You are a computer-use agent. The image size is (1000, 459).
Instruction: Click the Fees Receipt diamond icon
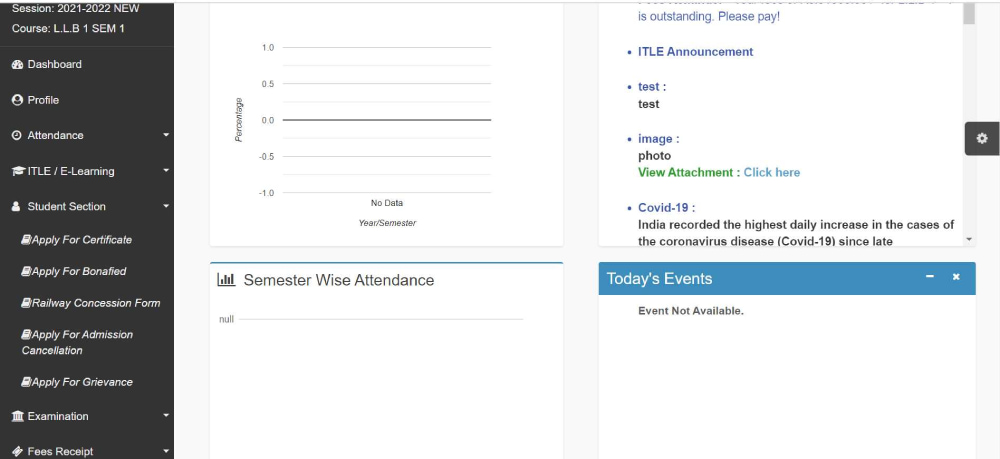(x=17, y=452)
